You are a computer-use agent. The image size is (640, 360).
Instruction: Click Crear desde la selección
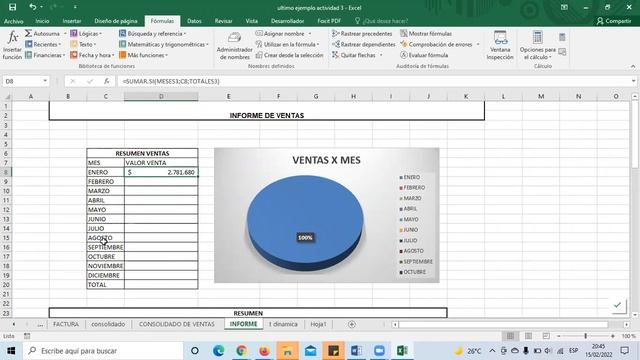tap(289, 55)
